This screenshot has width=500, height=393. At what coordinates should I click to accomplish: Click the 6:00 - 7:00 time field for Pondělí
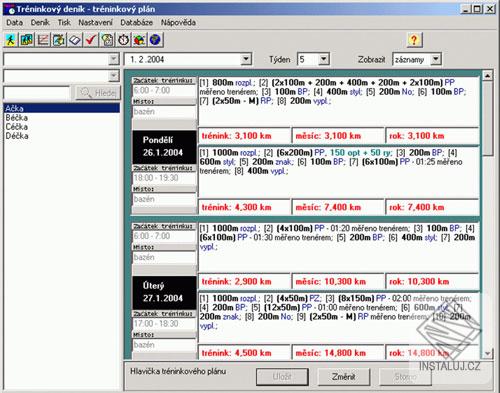click(x=164, y=90)
